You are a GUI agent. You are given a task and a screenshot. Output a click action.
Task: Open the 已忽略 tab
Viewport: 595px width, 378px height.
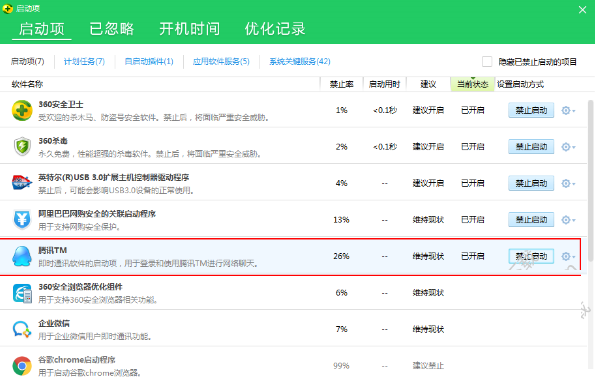(112, 29)
